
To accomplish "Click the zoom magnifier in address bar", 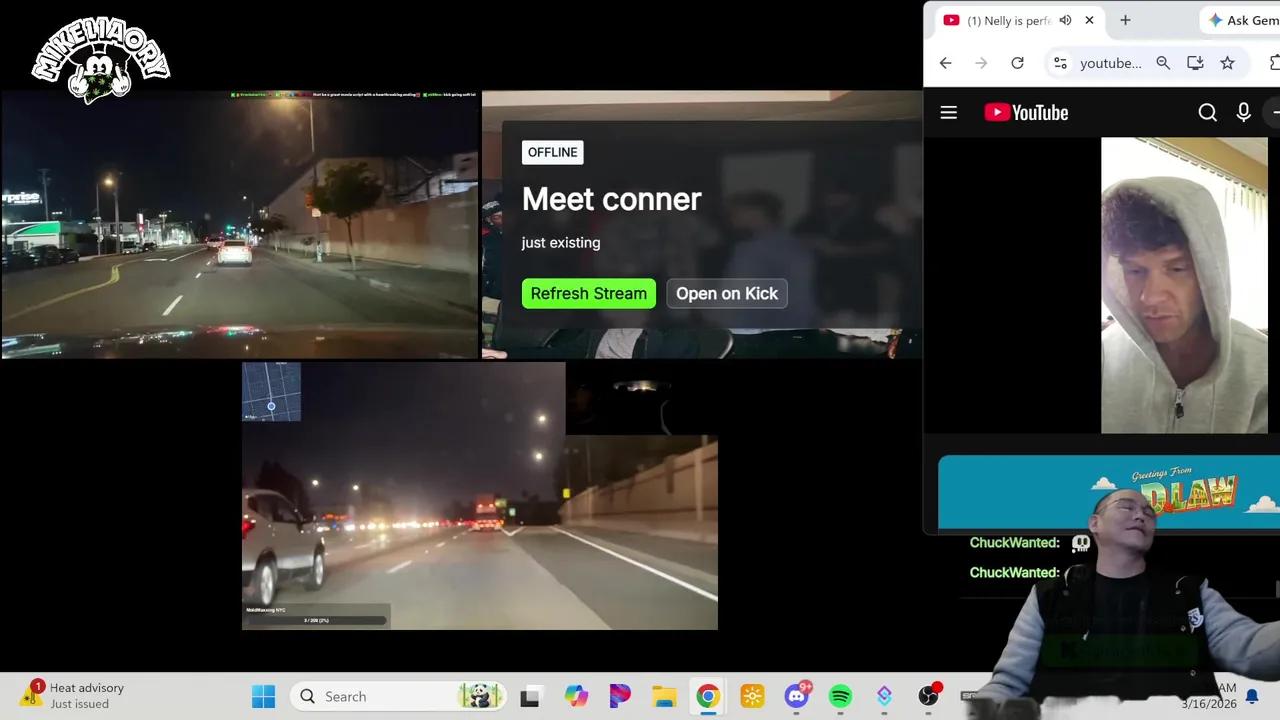I will point(1163,63).
